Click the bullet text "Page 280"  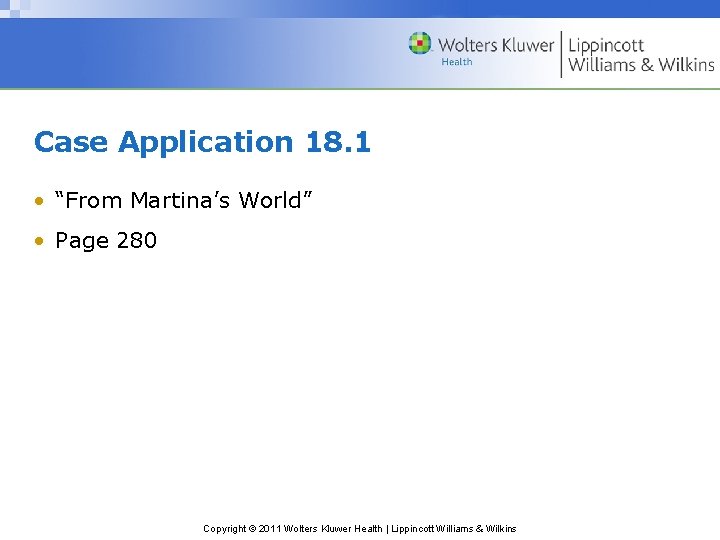[106, 241]
